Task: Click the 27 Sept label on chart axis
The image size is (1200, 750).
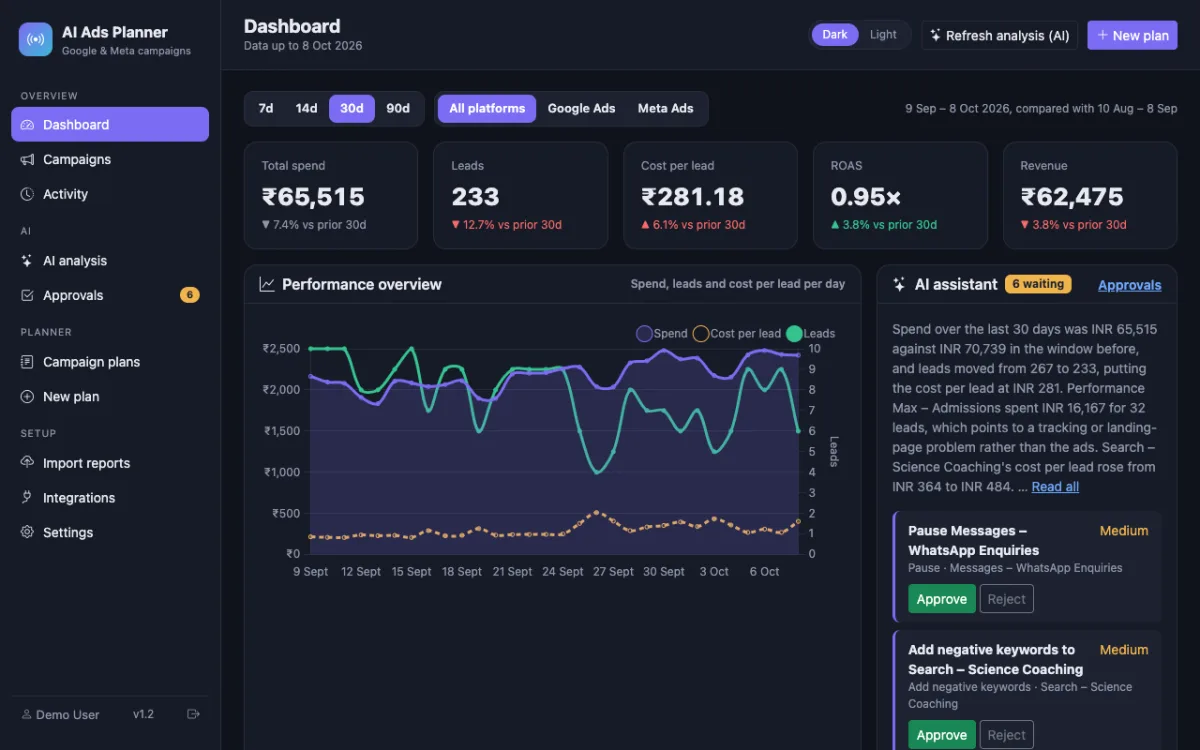Action: pyautogui.click(x=613, y=572)
